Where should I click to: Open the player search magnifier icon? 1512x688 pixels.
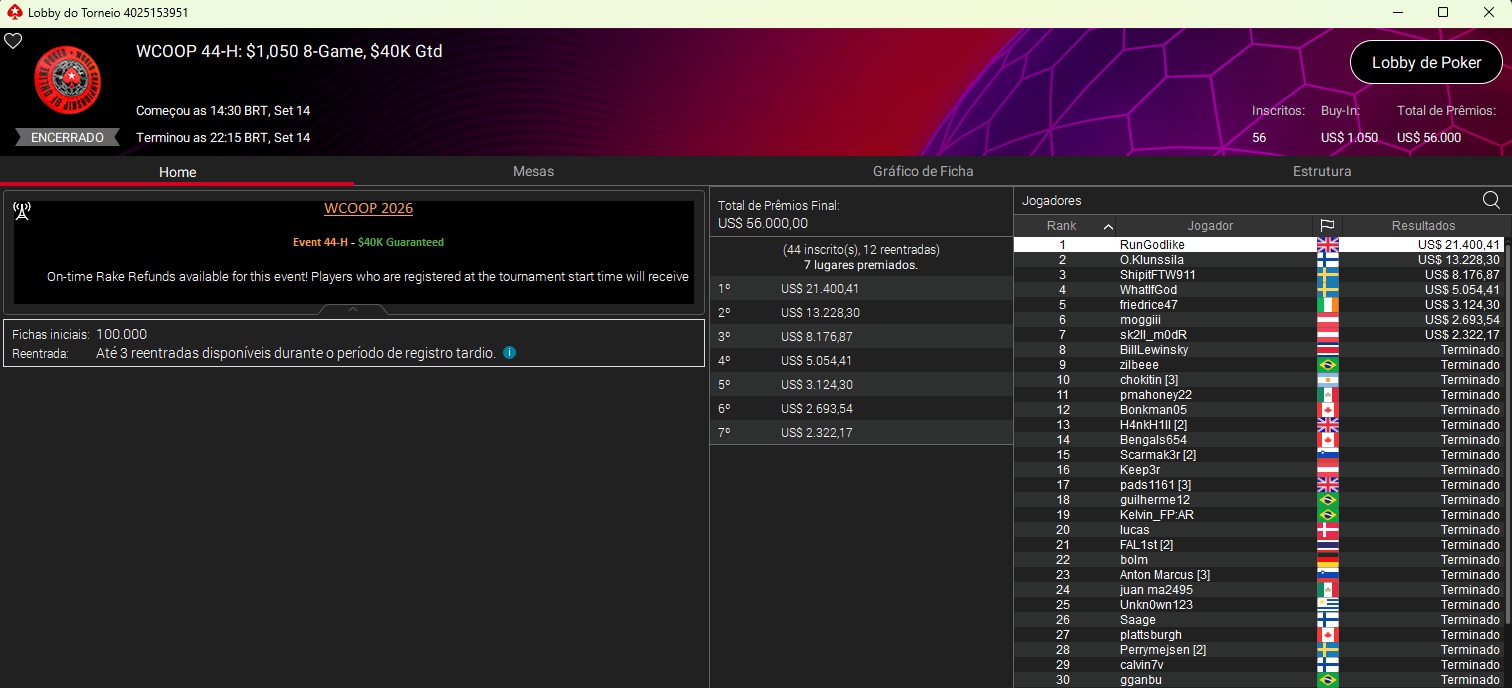tap(1491, 200)
